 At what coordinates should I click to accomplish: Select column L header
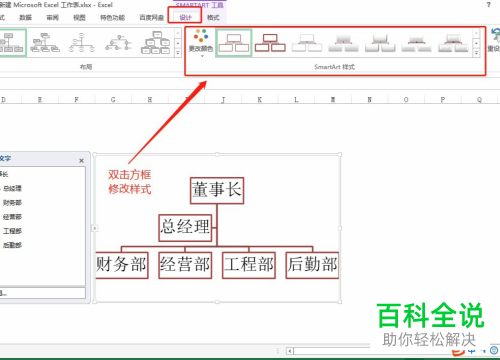[x=296, y=99]
